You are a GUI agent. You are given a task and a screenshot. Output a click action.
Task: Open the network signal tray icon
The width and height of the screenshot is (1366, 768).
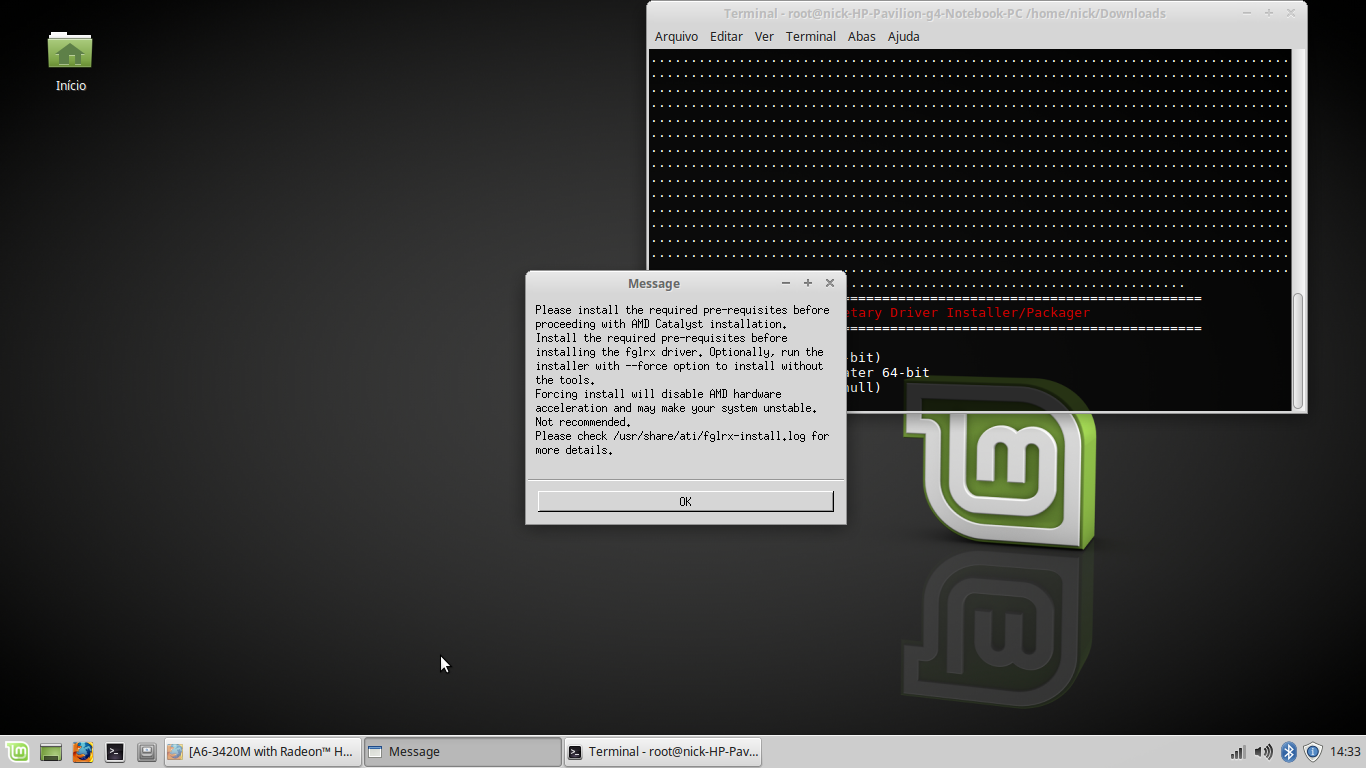(x=1238, y=752)
